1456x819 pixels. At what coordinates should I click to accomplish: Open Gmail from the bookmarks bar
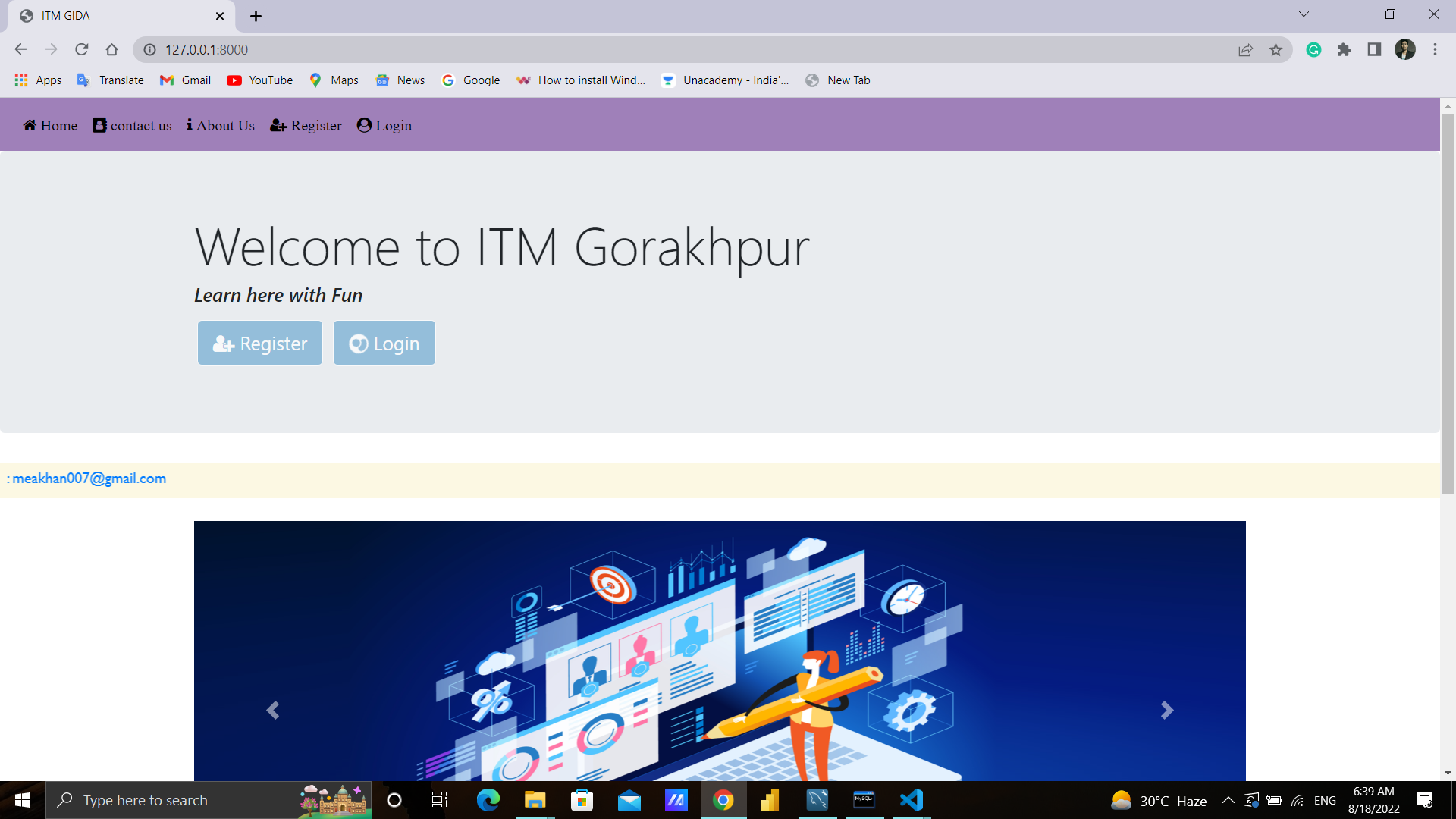[184, 80]
